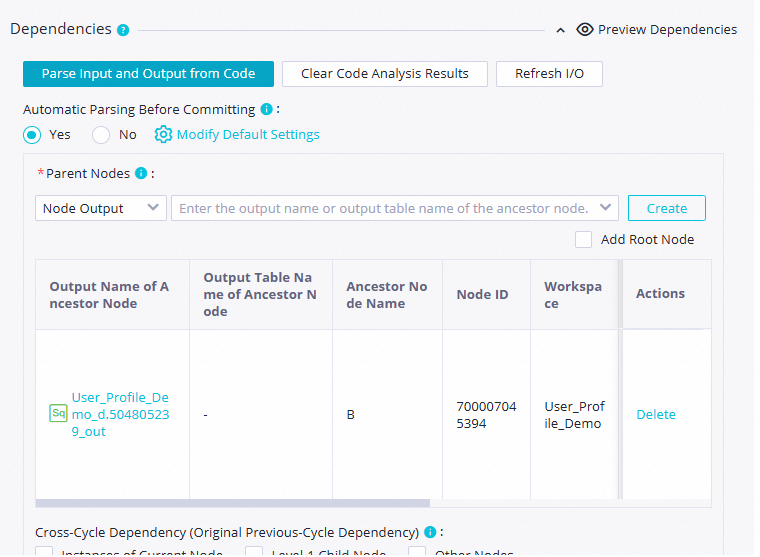Click the Output Table Name of Ancestor Node header

coord(260,294)
